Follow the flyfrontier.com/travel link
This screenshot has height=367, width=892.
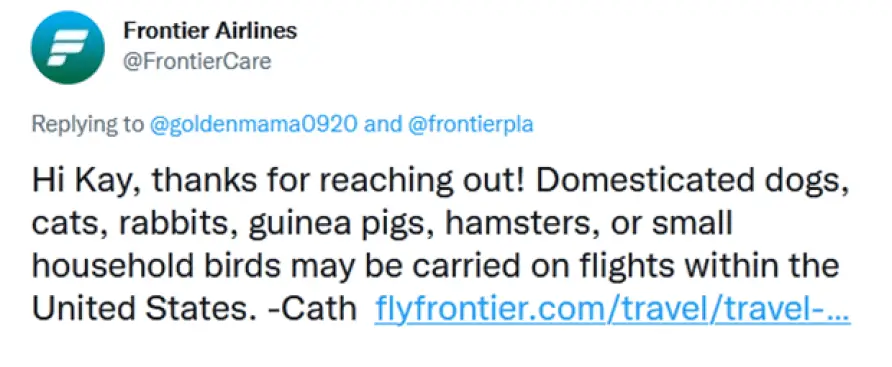pos(613,310)
